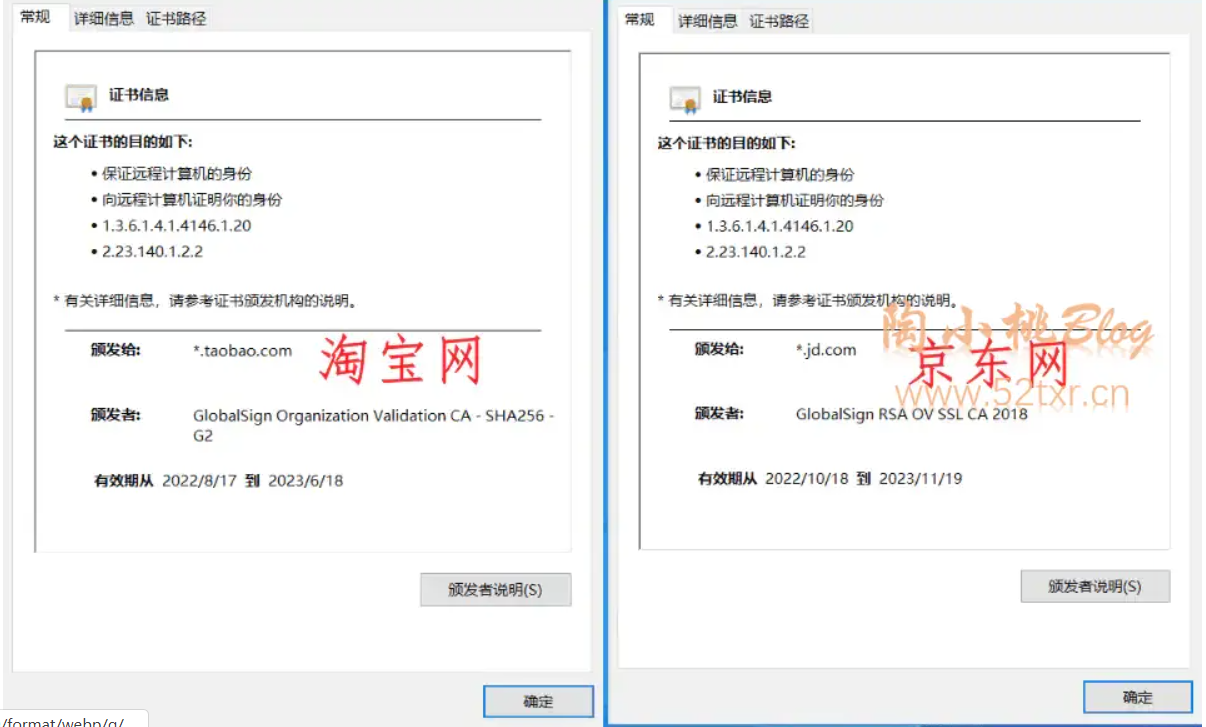Click 颁发给 label in jd.com window
Image resolution: width=1206 pixels, height=727 pixels.
[720, 349]
